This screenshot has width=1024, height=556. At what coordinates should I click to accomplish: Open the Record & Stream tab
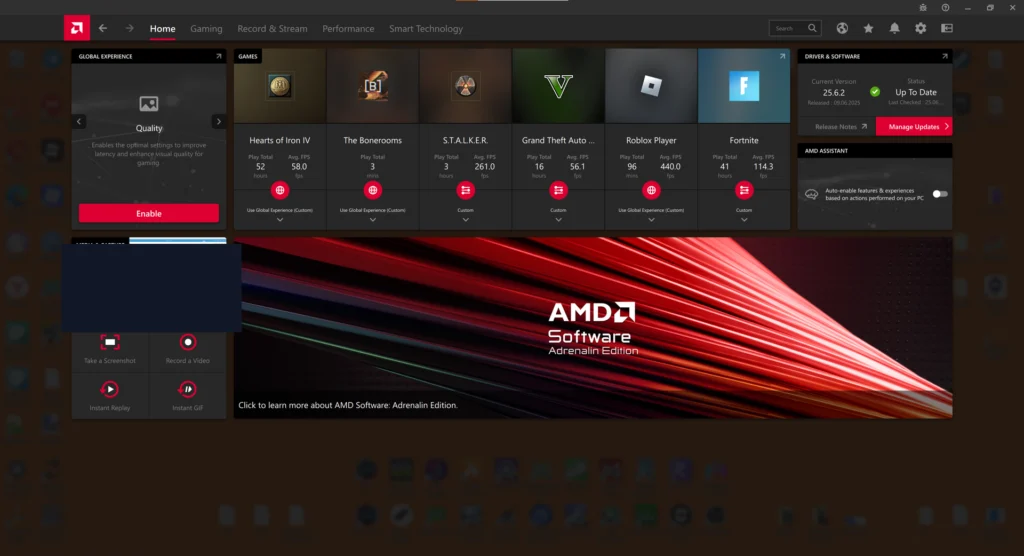pos(272,29)
